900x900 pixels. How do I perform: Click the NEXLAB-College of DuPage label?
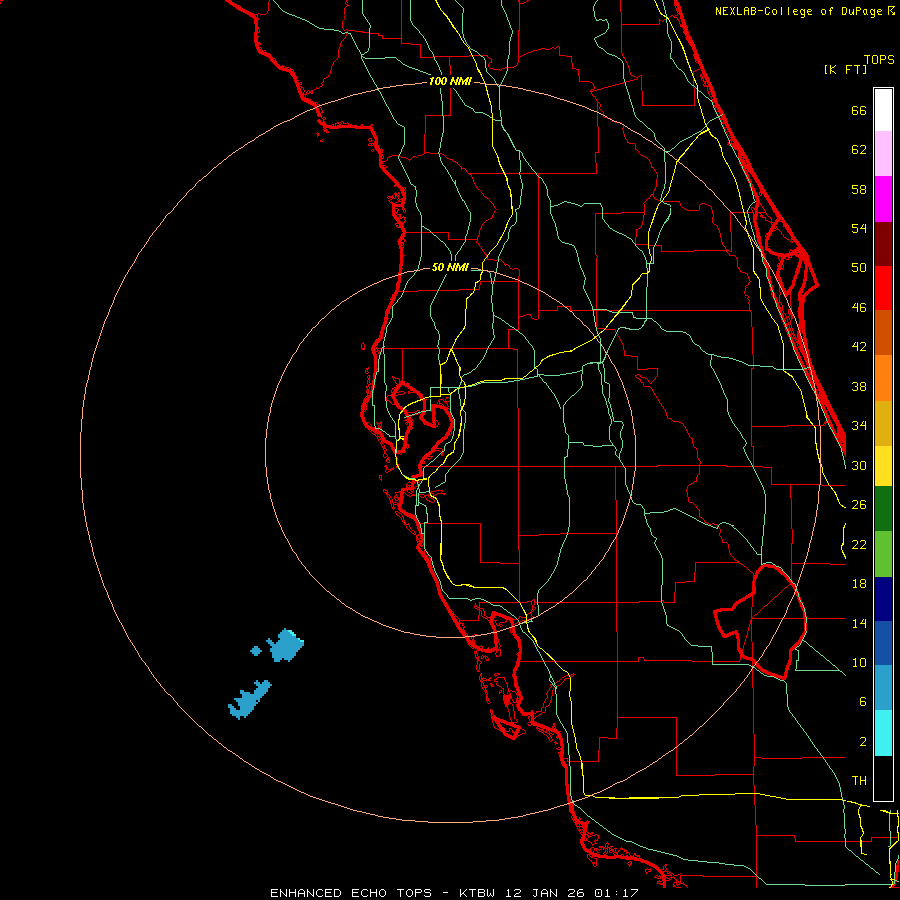click(x=800, y=11)
